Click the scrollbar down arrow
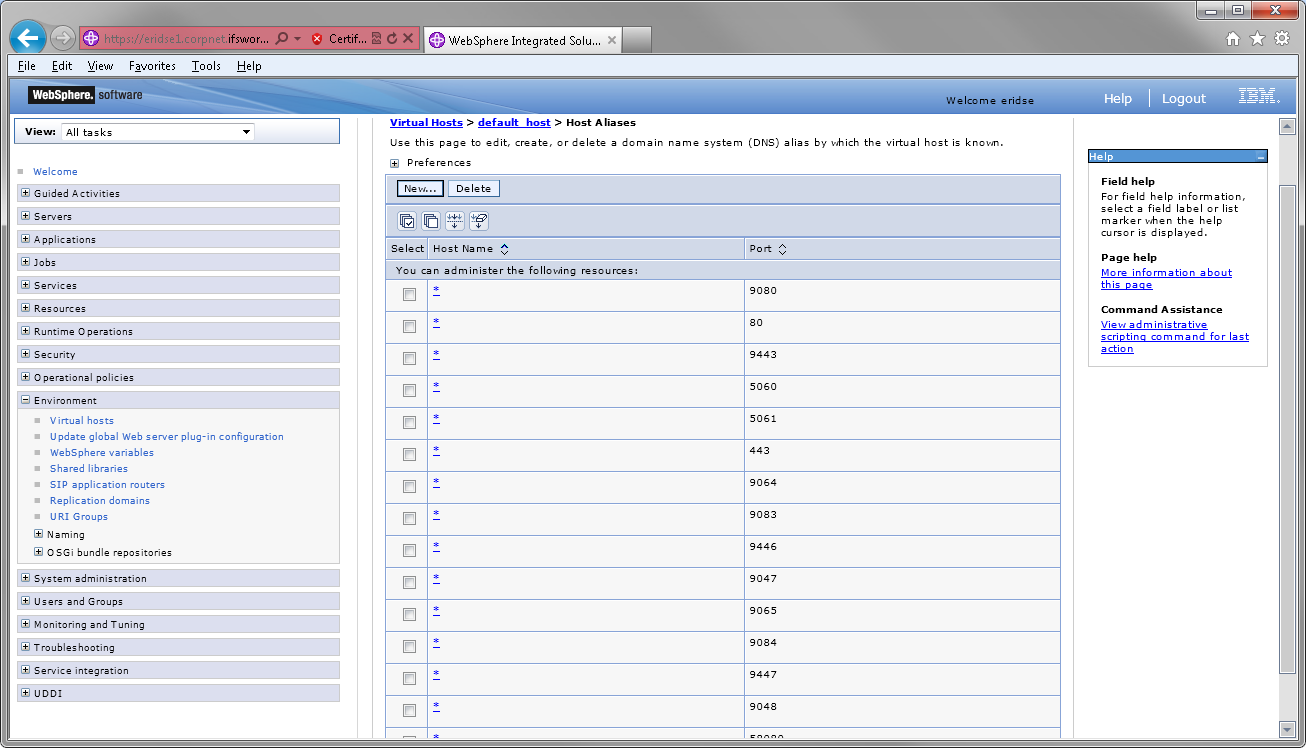The image size is (1306, 748). click(x=1287, y=729)
